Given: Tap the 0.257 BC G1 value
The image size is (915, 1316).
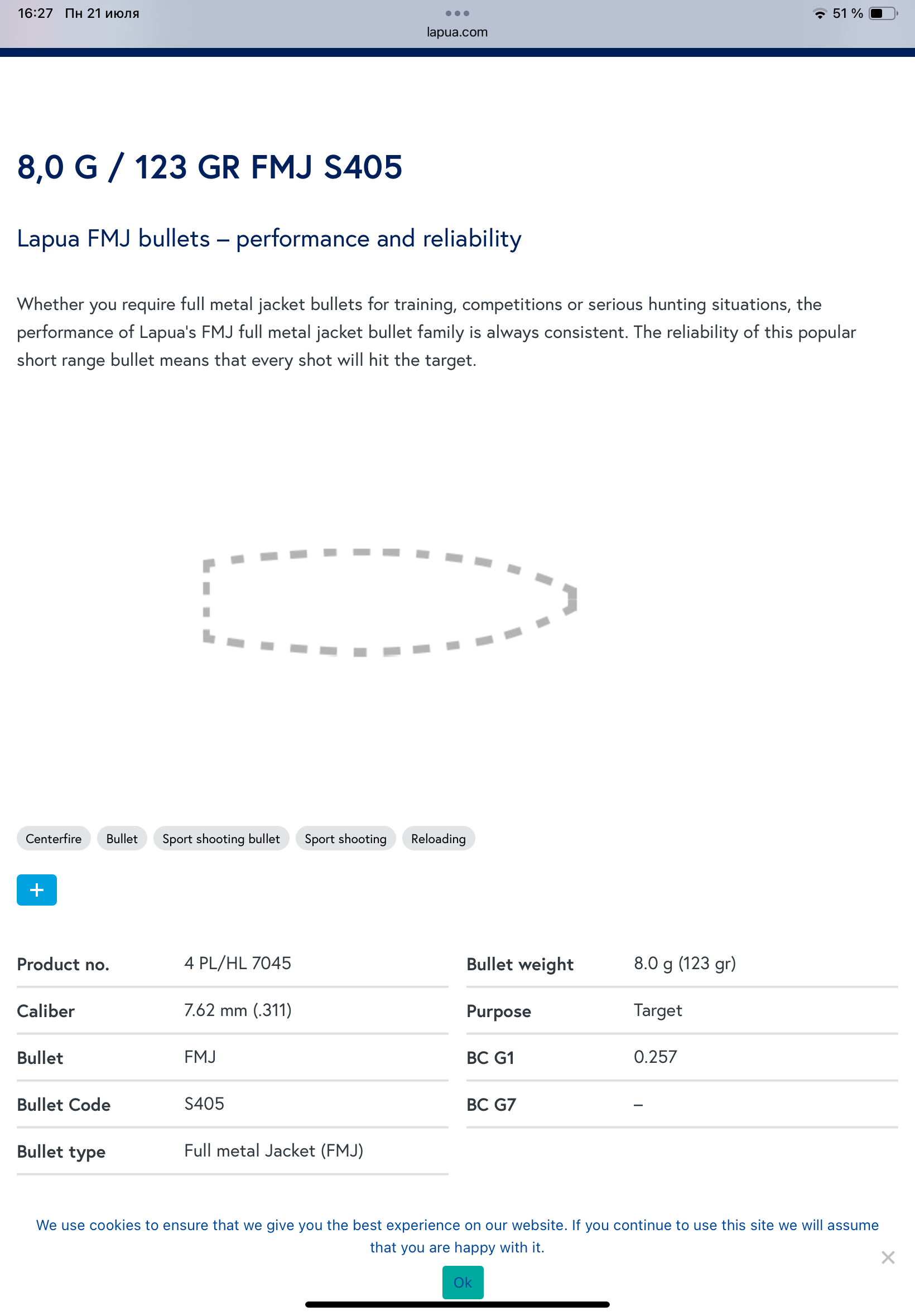Looking at the screenshot, I should click(656, 1057).
